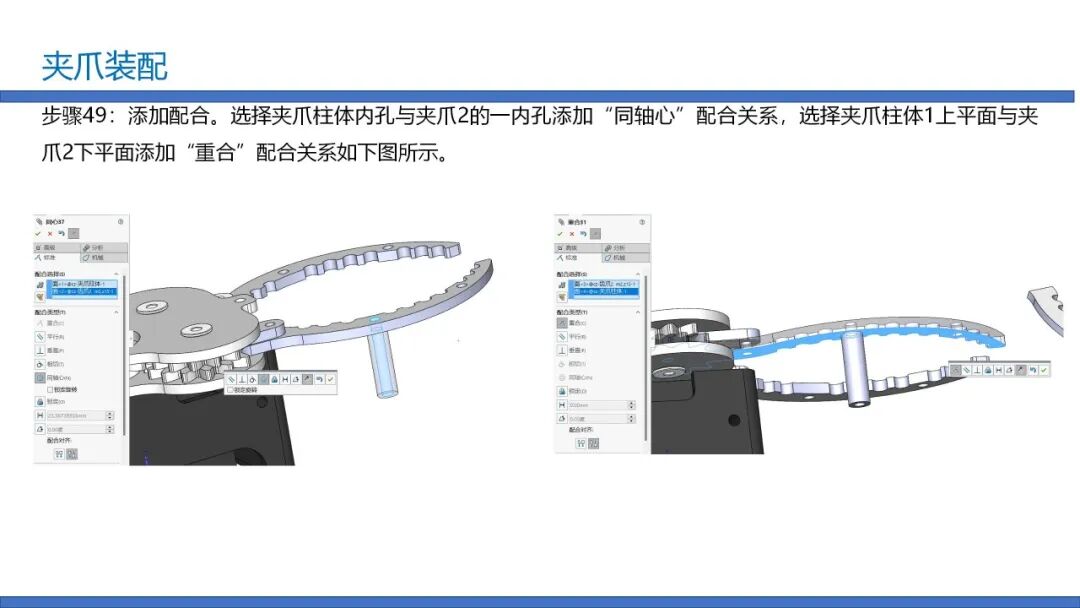The height and width of the screenshot is (608, 1080).
Task: Select aligned mate alignment in left panel
Action: (59, 454)
